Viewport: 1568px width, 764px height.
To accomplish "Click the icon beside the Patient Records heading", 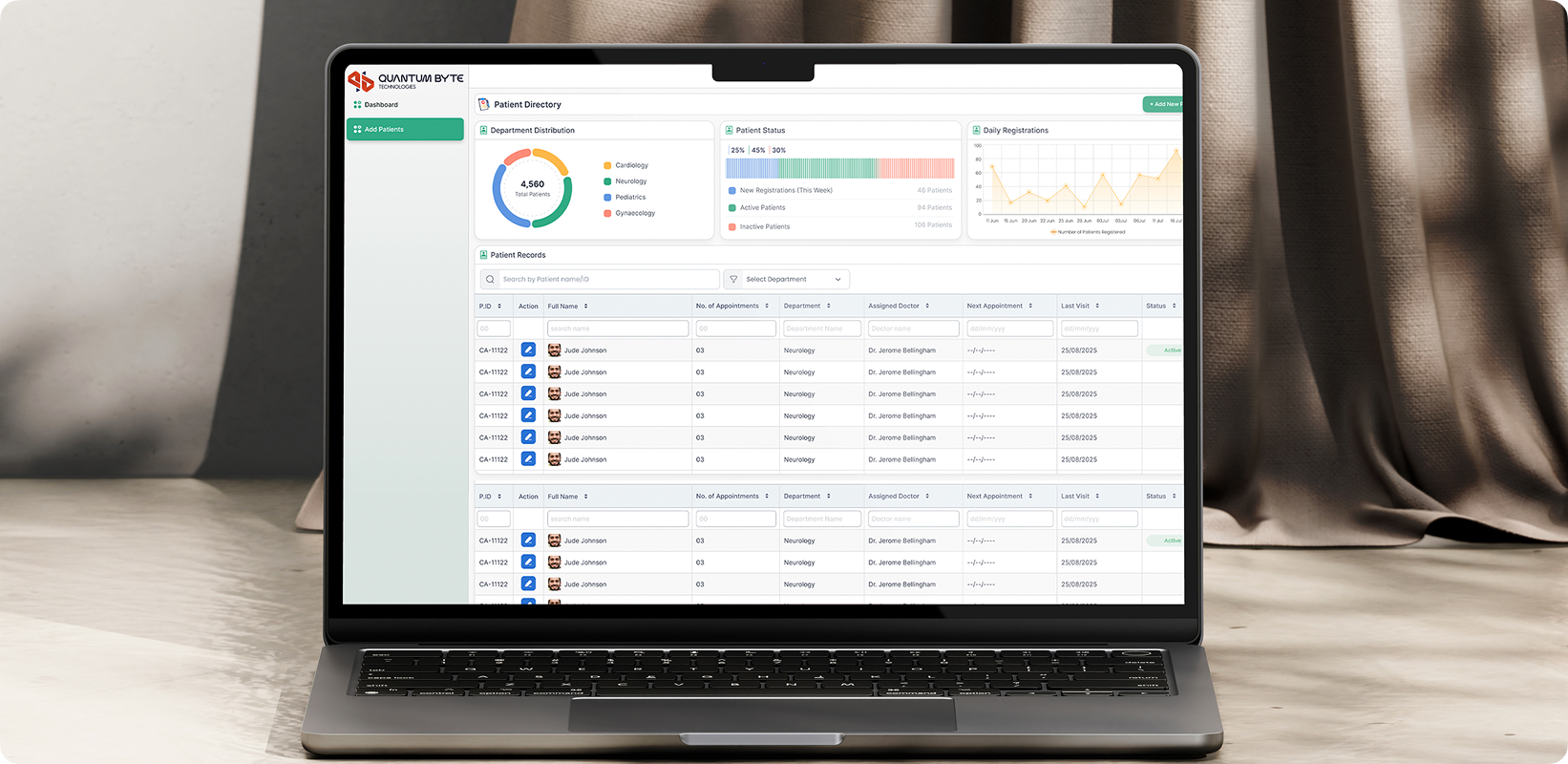I will (483, 255).
